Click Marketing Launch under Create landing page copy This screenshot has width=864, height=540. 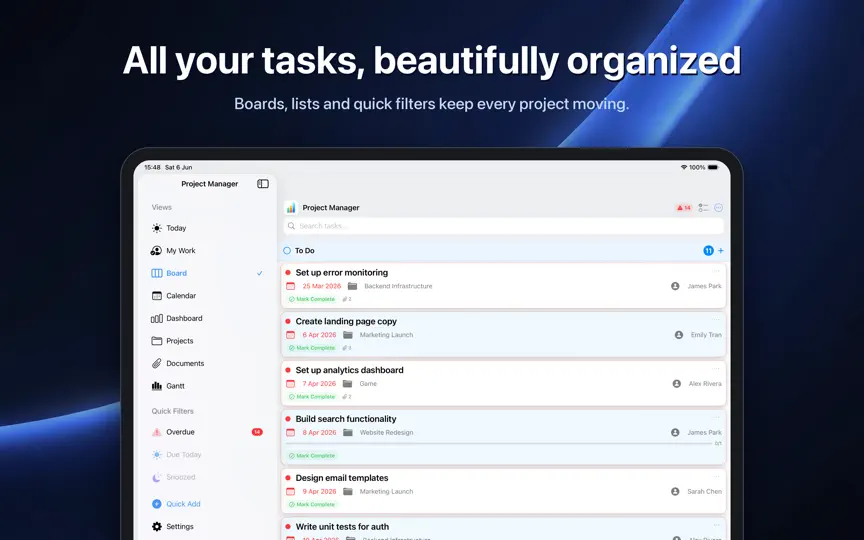tap(386, 335)
